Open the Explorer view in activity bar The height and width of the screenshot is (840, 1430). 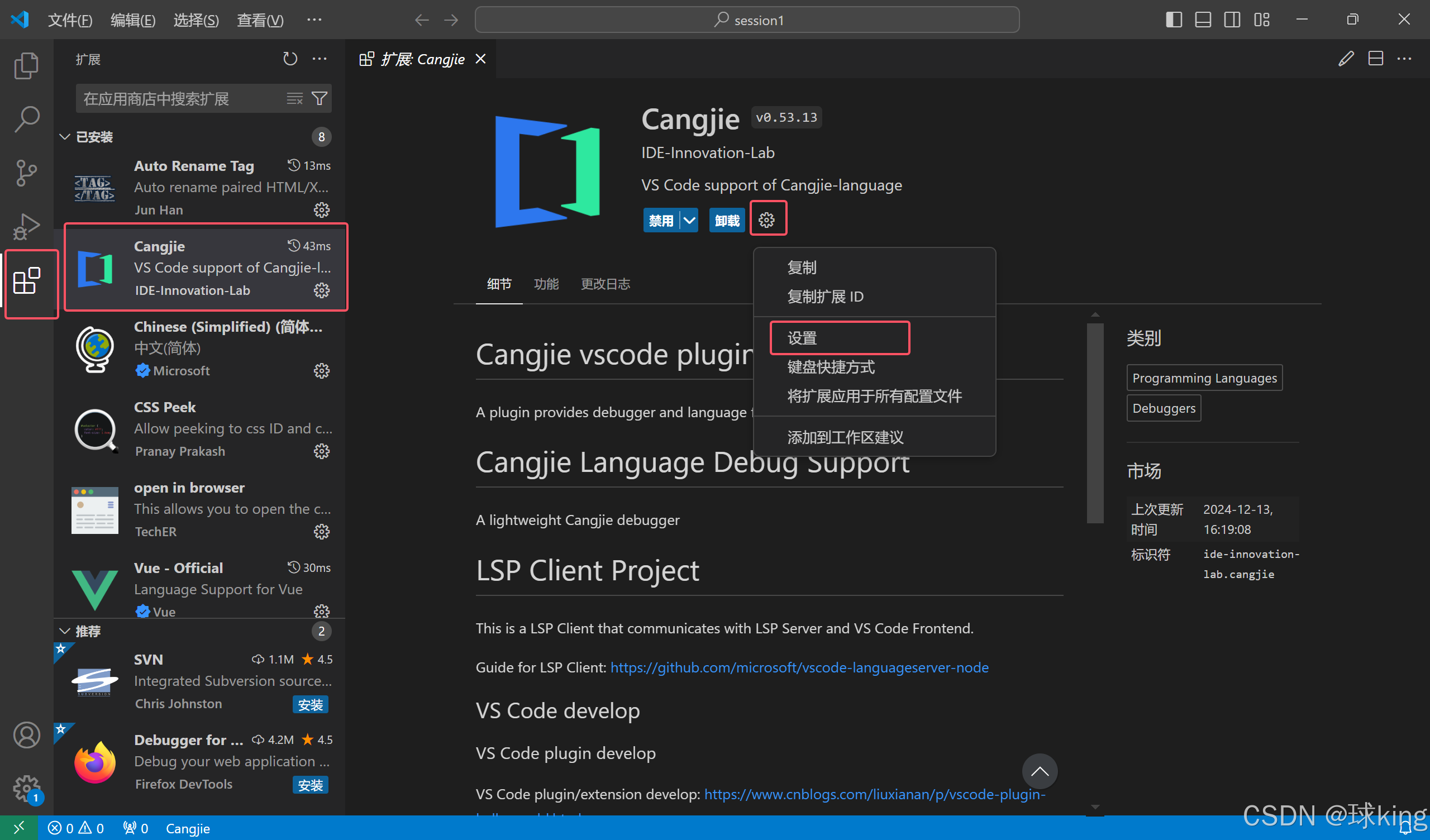(26, 65)
